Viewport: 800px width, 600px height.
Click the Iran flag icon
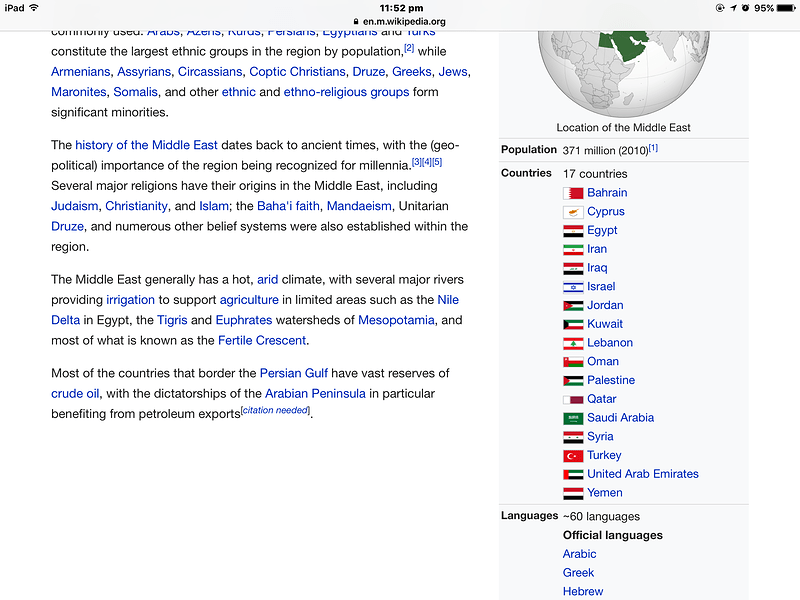[573, 249]
